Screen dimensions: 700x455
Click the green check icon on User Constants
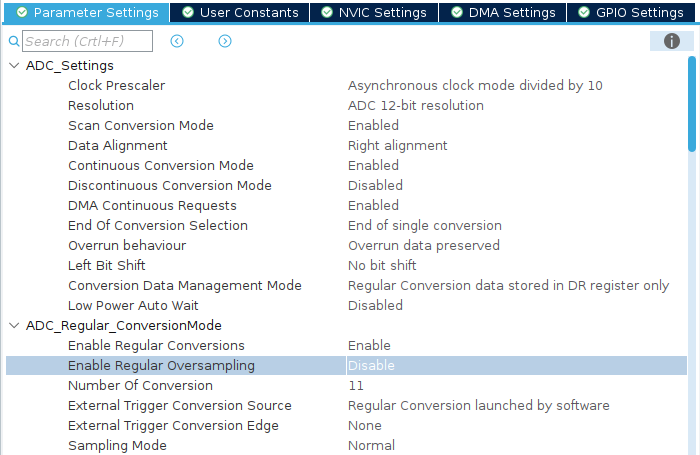(x=188, y=12)
